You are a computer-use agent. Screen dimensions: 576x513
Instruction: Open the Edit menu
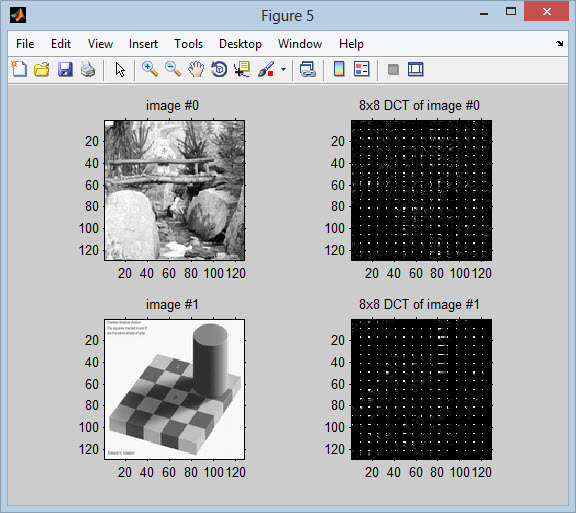61,44
